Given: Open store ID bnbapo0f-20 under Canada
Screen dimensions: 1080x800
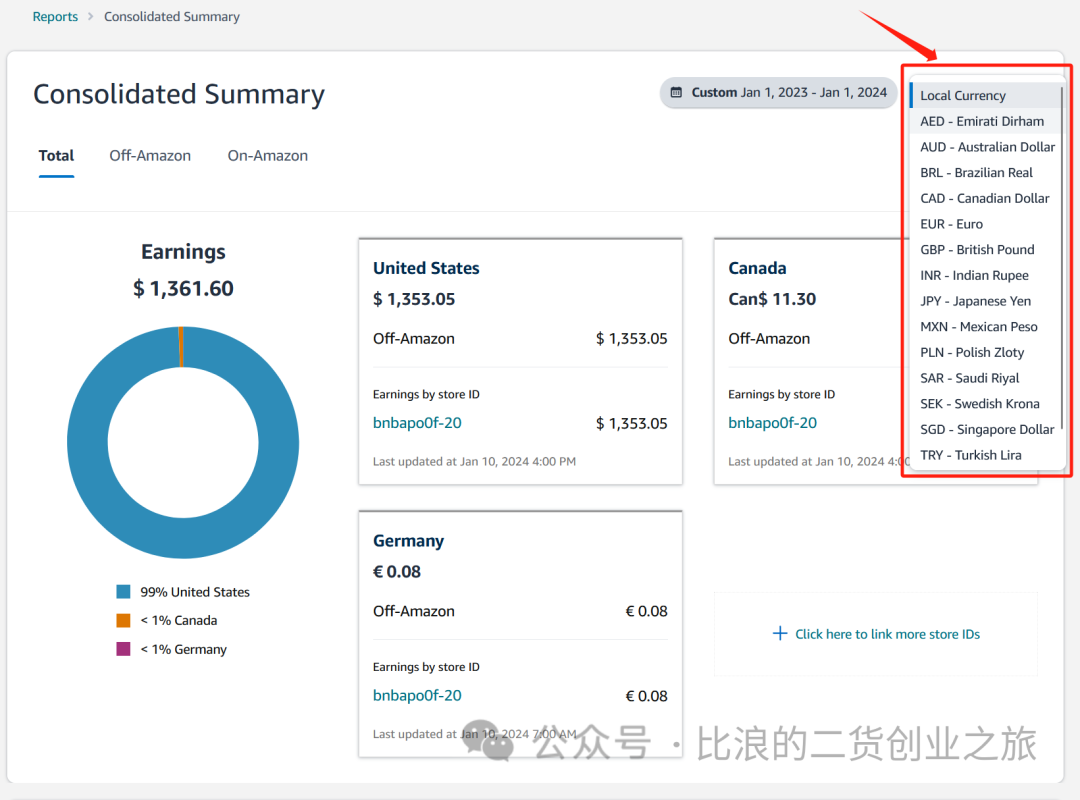Looking at the screenshot, I should click(772, 423).
